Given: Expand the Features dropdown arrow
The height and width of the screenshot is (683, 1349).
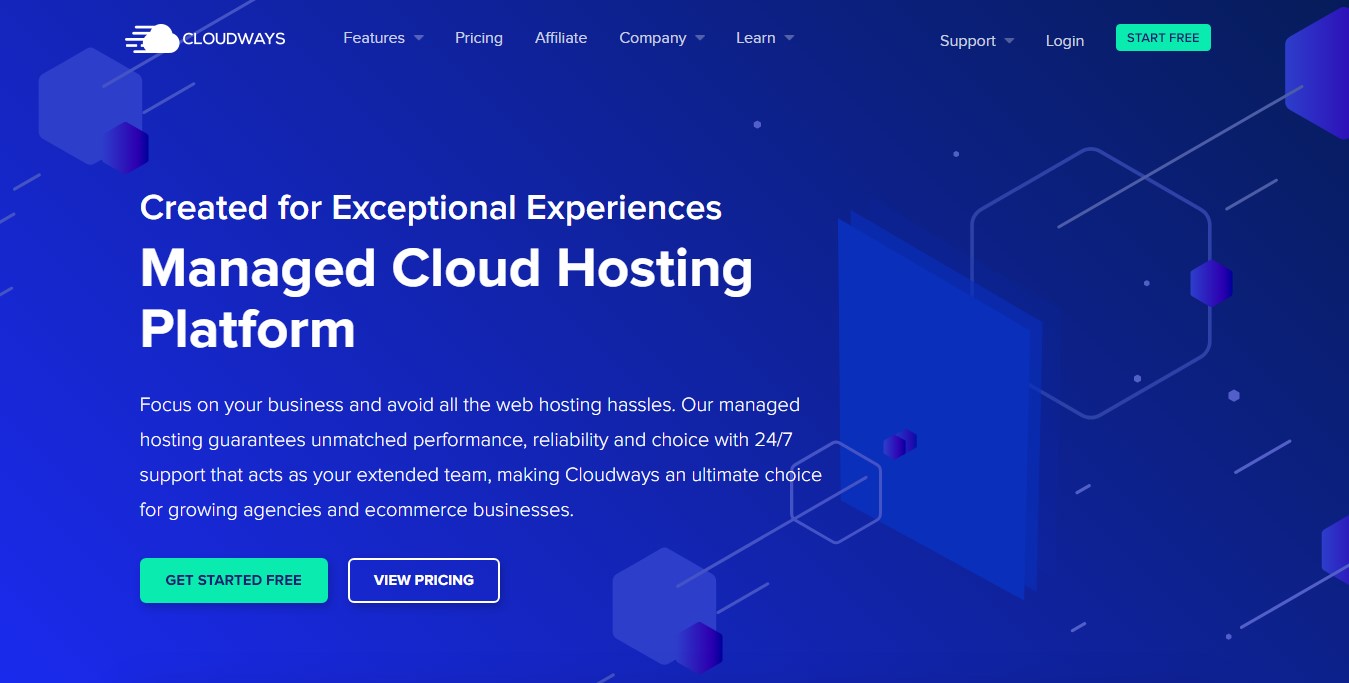Looking at the screenshot, I should point(419,38).
